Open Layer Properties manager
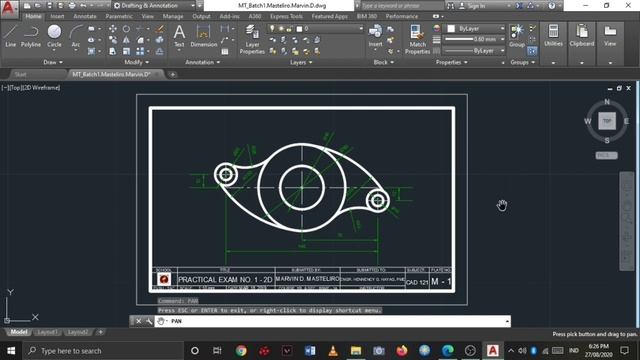This screenshot has height=360, width=640. click(252, 39)
